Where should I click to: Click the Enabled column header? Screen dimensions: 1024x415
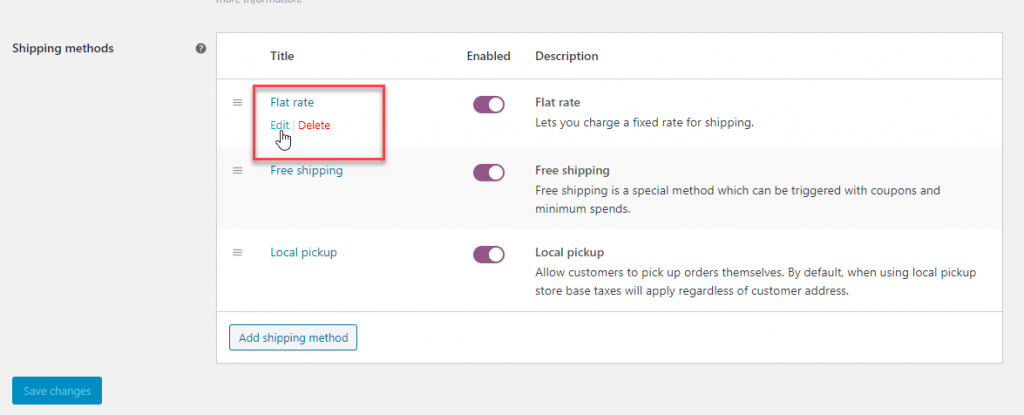tap(488, 56)
